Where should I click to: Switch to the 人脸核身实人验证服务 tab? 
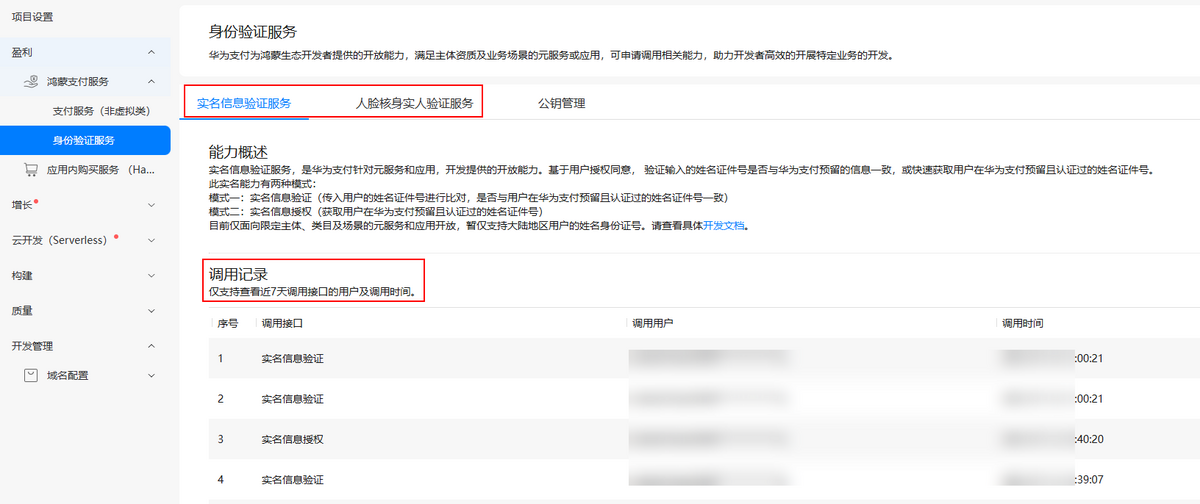(x=414, y=103)
